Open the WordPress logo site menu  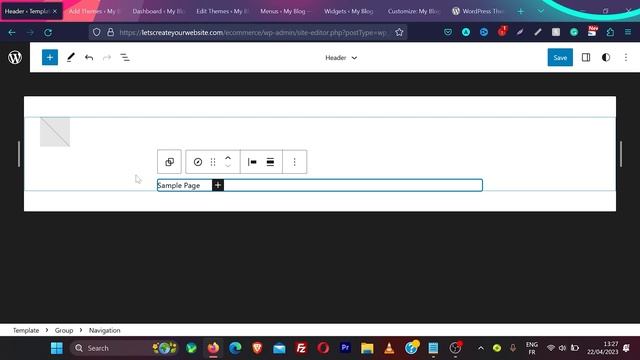click(x=15, y=58)
